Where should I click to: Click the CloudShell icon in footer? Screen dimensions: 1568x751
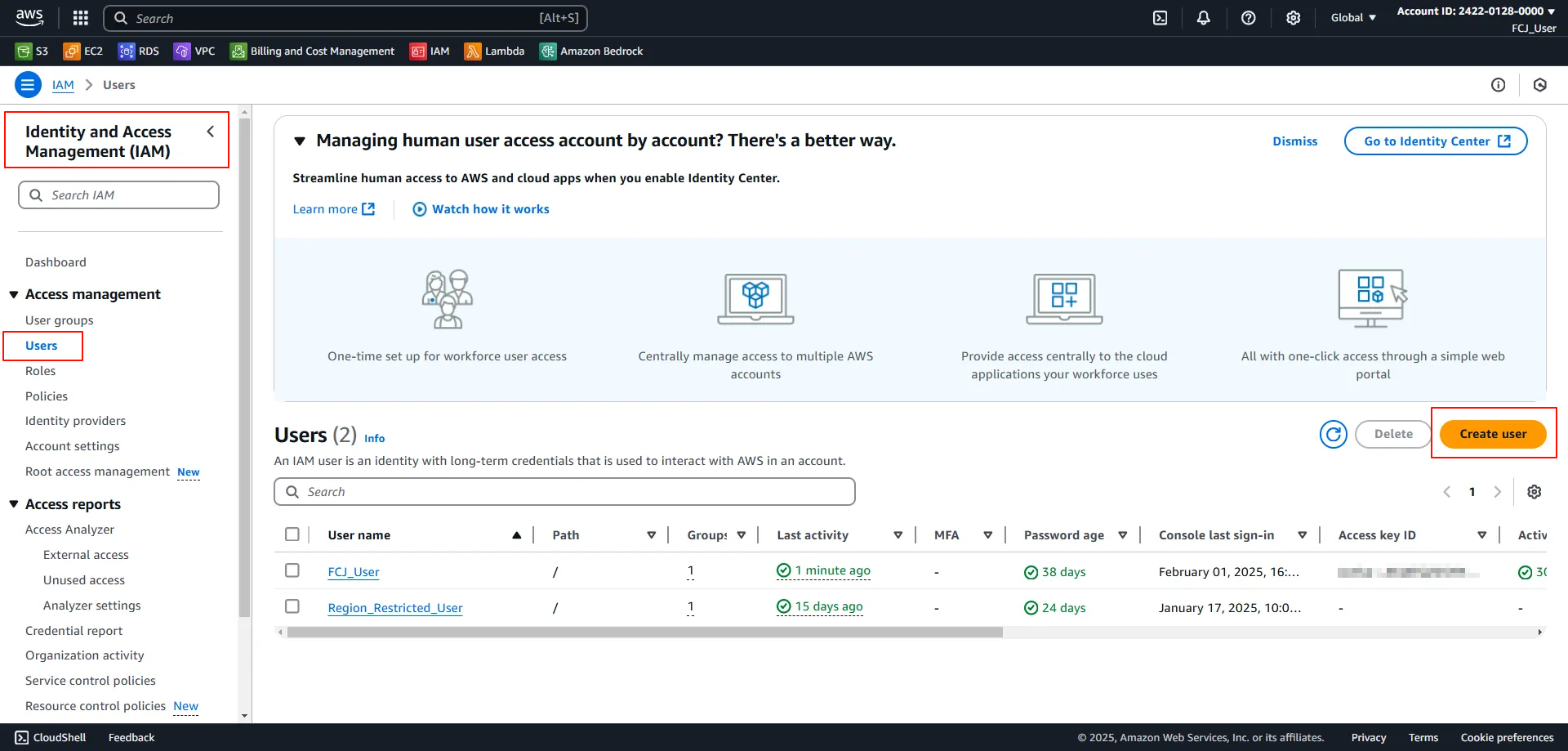22,738
